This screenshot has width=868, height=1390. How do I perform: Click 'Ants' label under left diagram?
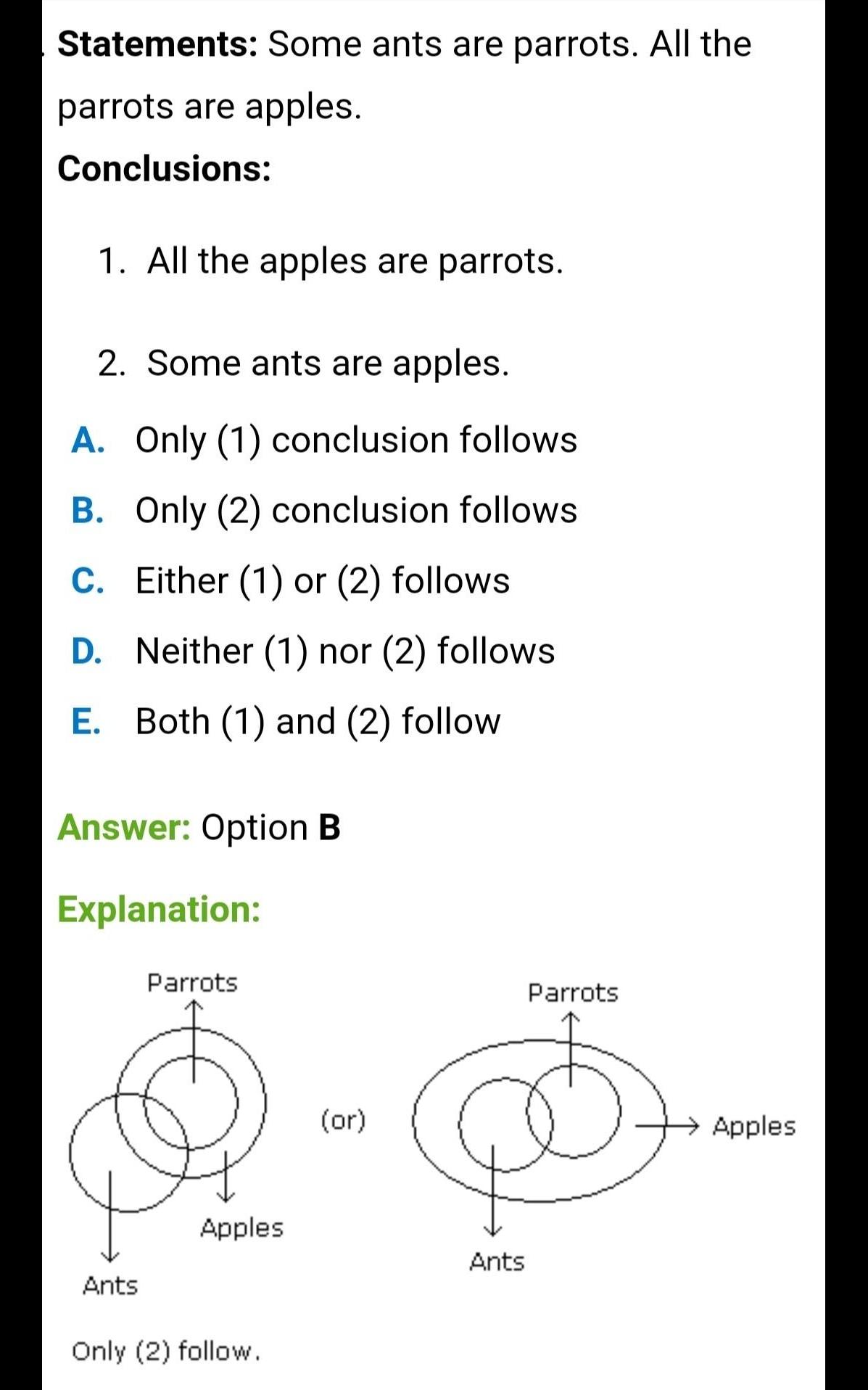pyautogui.click(x=110, y=1286)
